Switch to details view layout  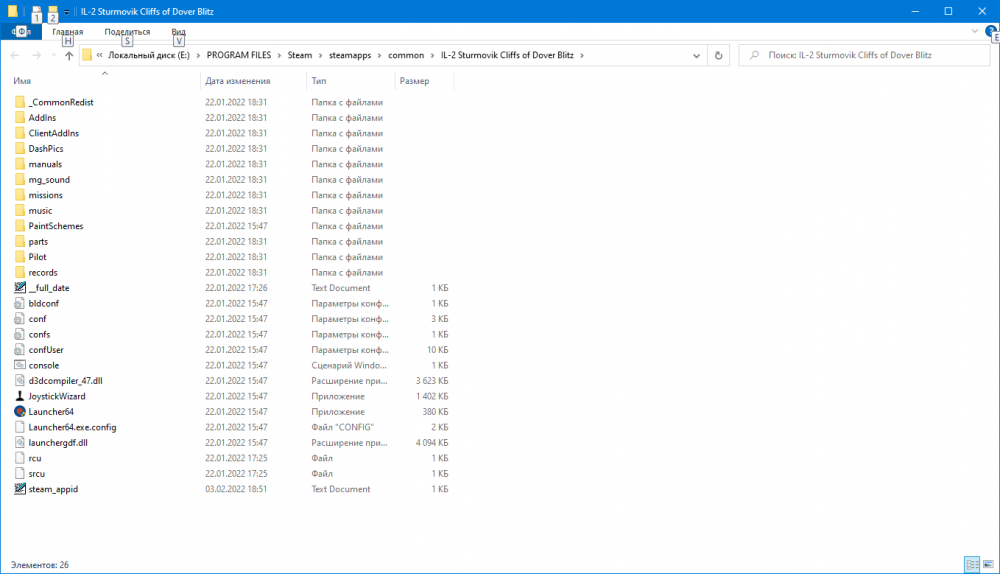coord(970,565)
